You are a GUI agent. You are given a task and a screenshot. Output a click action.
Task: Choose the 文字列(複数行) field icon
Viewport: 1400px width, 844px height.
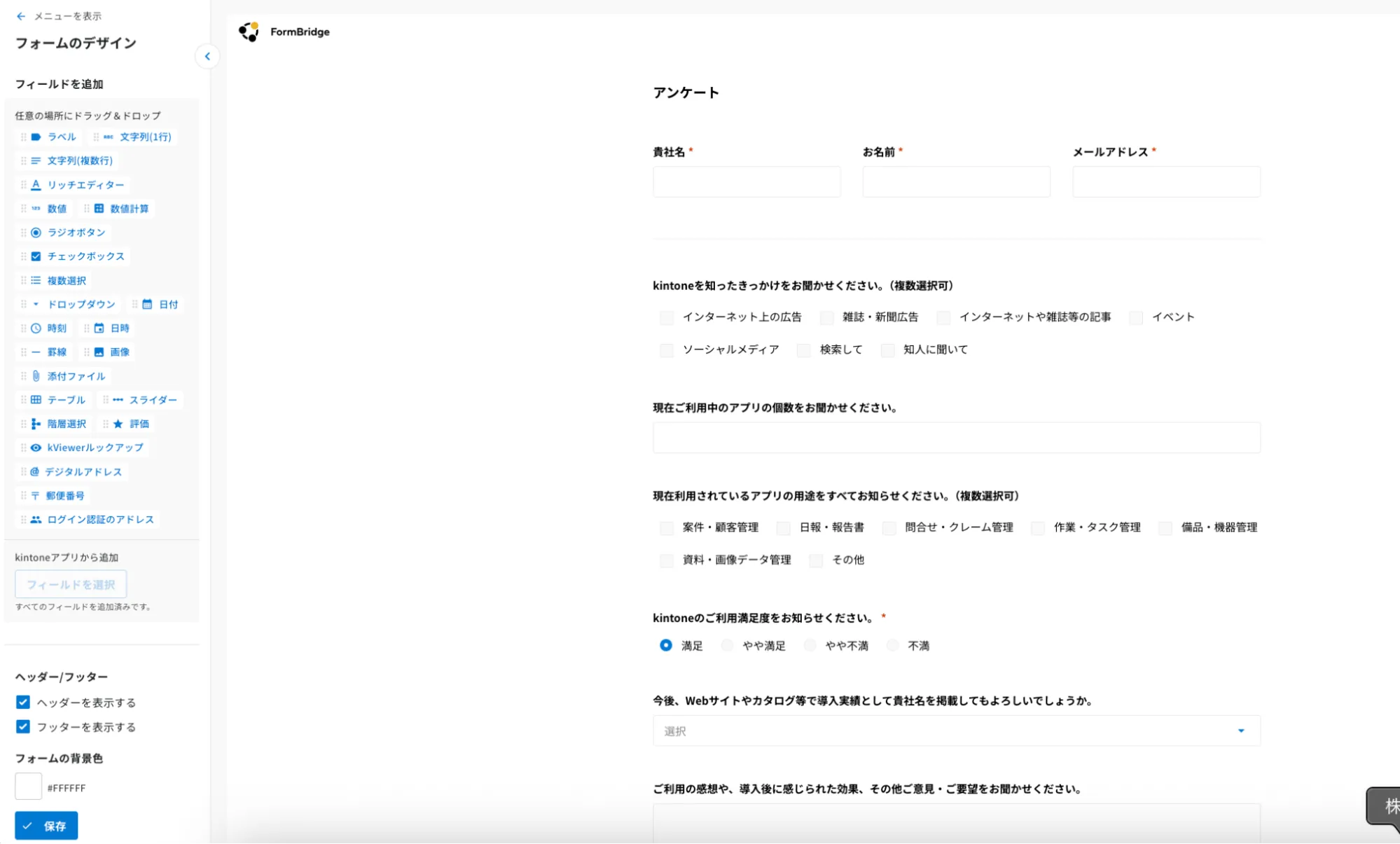(36, 160)
